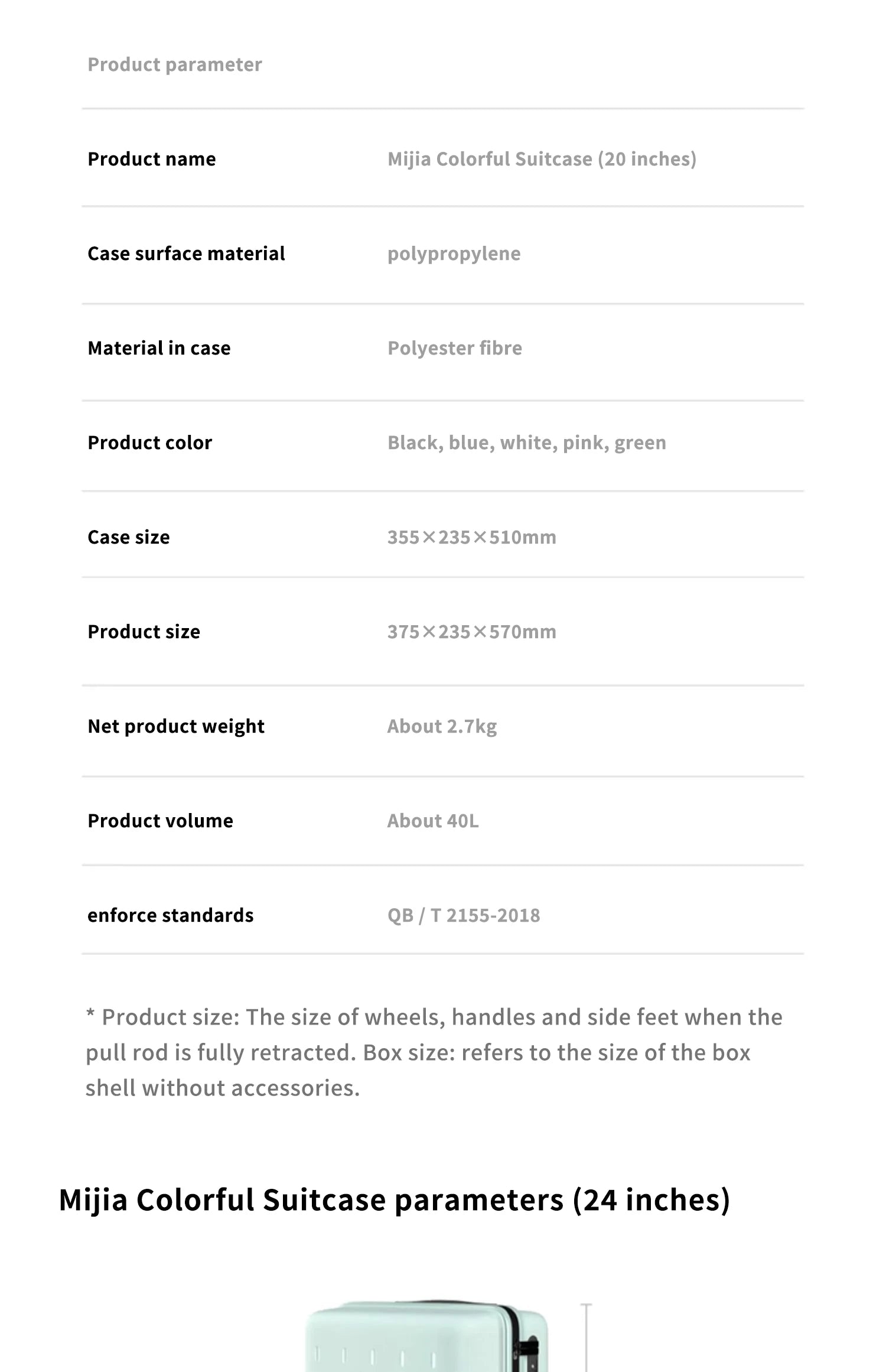
Task: Select the Product color label
Action: point(149,443)
